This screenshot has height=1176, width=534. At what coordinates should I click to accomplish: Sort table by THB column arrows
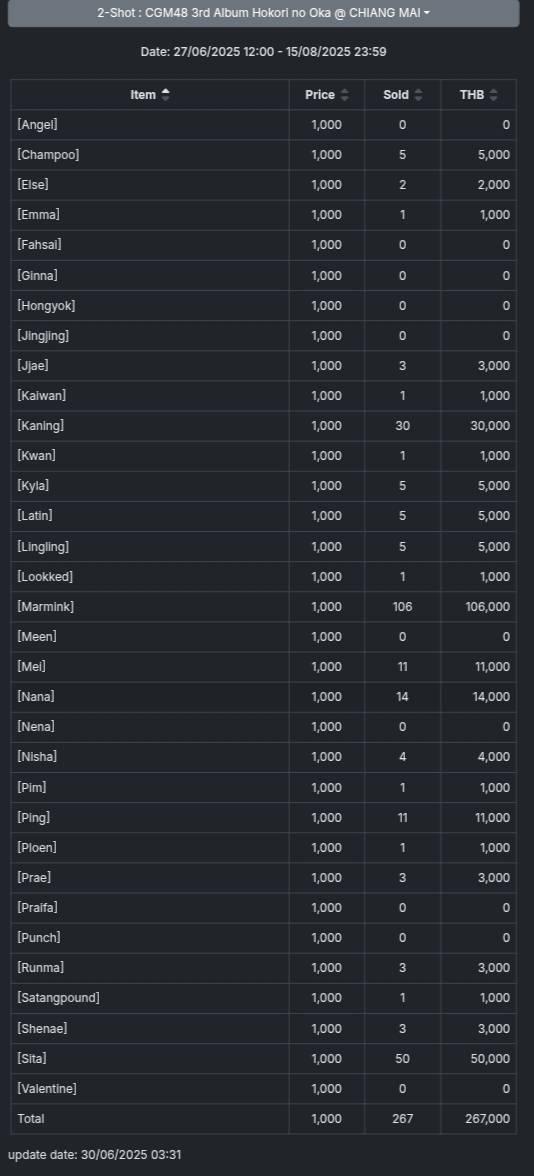pos(493,94)
